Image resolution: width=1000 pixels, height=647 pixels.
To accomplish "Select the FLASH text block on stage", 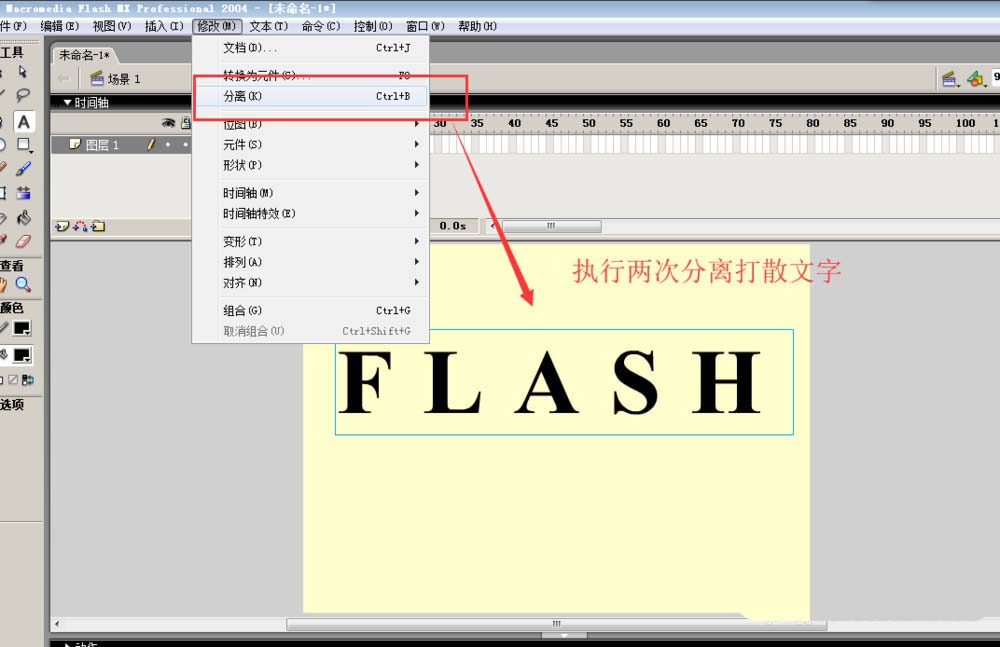I will tap(564, 382).
